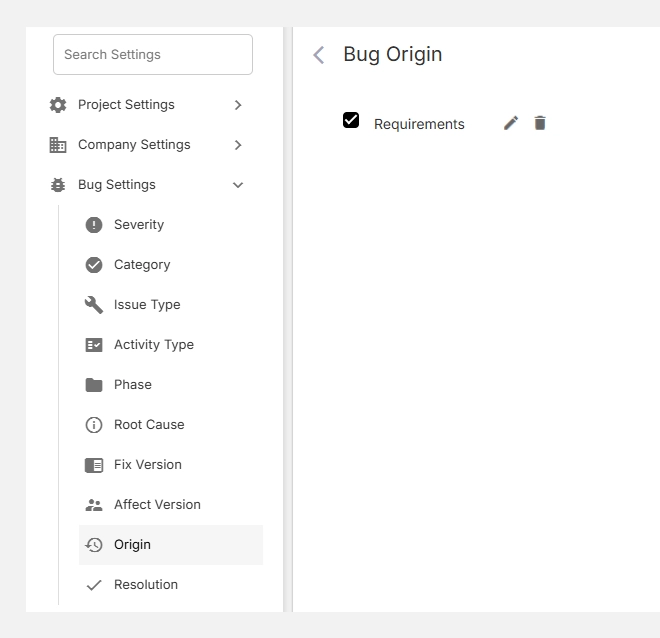
Task: Click the Severity exclamation icon
Action: 94,225
